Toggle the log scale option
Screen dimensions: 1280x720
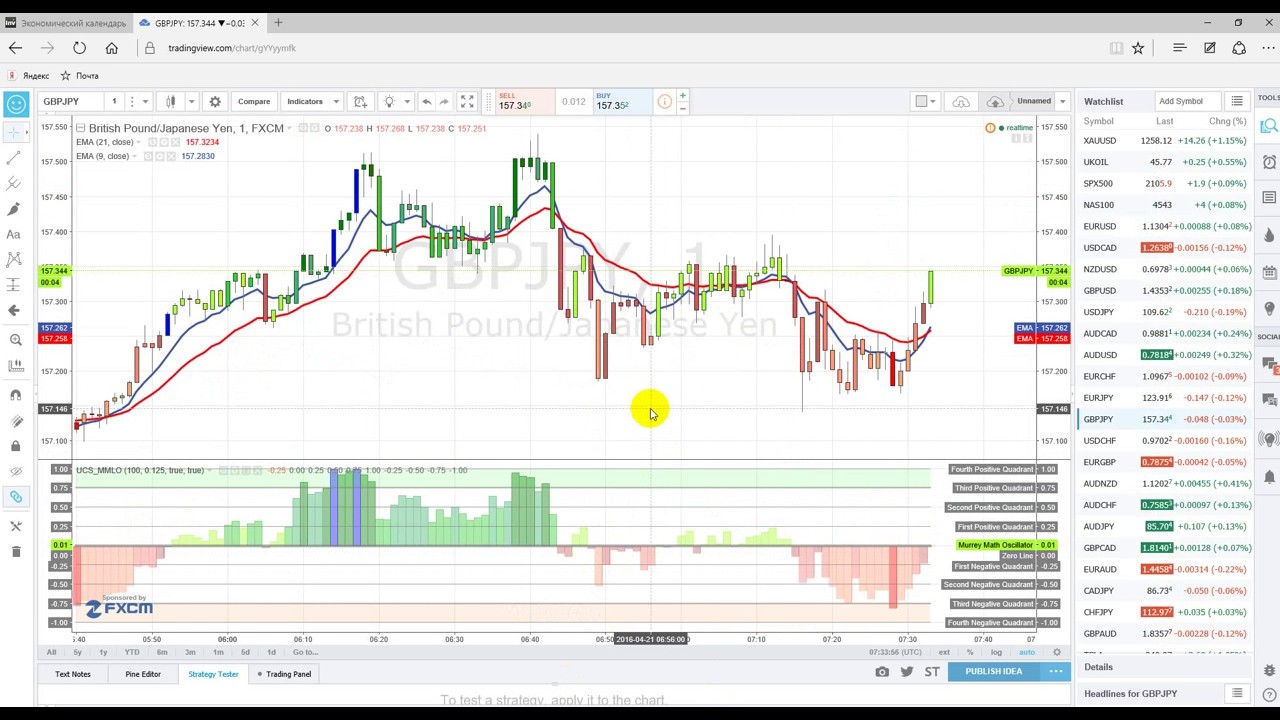(996, 652)
